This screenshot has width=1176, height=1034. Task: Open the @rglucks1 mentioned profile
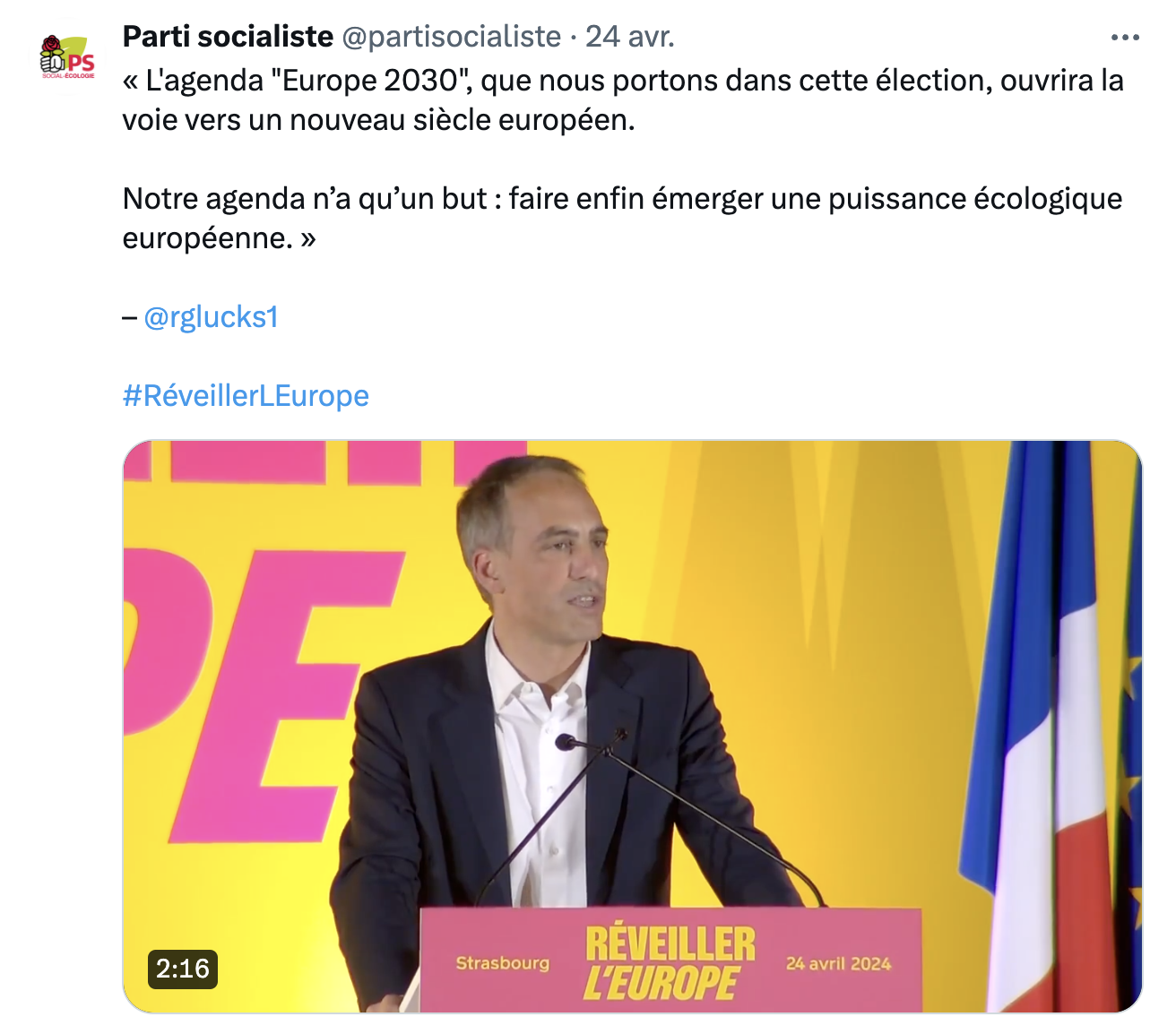(x=212, y=317)
